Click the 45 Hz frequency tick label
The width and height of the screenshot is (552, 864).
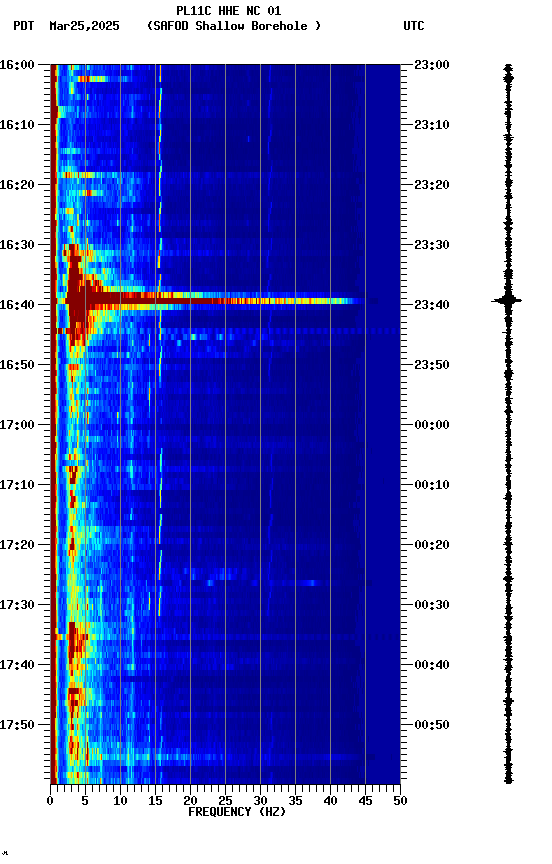point(365,801)
